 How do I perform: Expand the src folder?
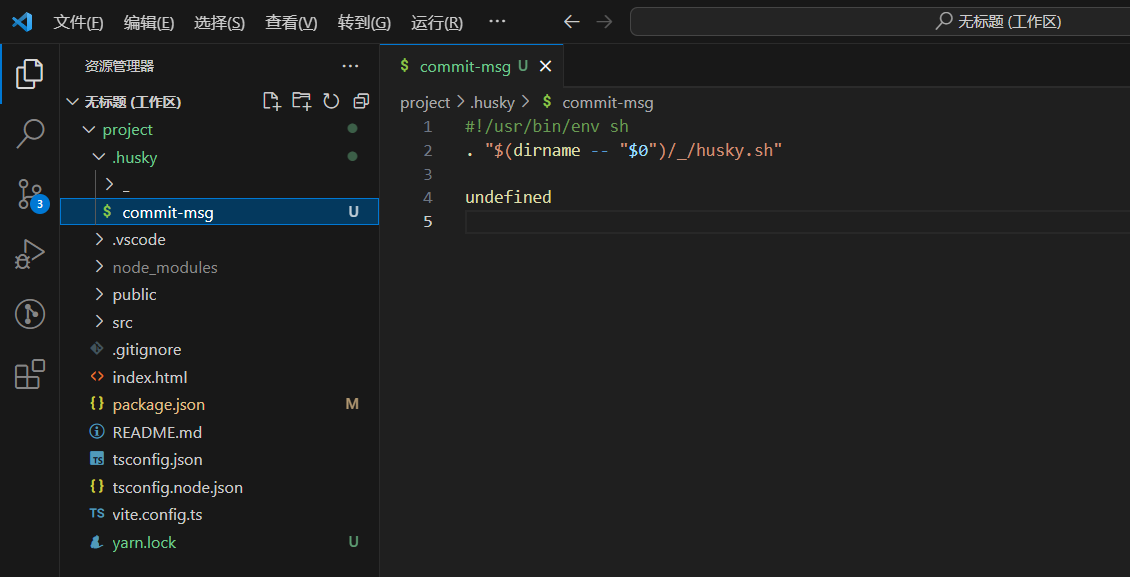(x=99, y=322)
